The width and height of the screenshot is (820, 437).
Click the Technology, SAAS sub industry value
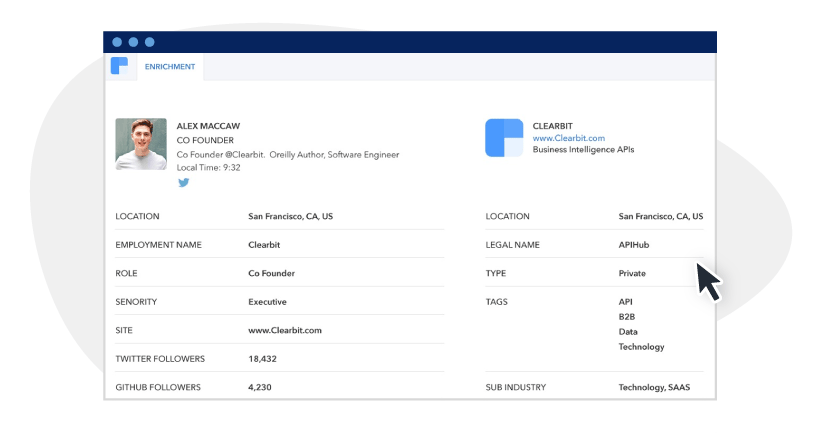tap(654, 387)
